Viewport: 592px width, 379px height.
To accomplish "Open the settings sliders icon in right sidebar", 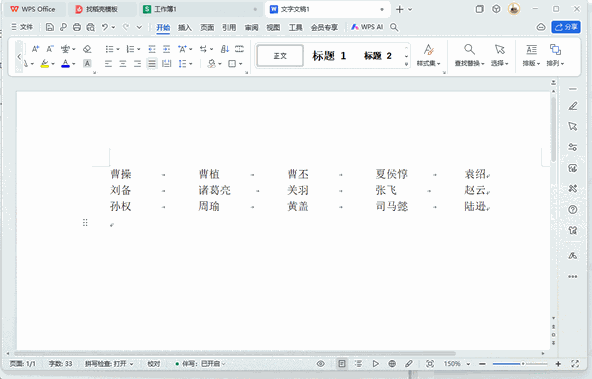I will [573, 147].
